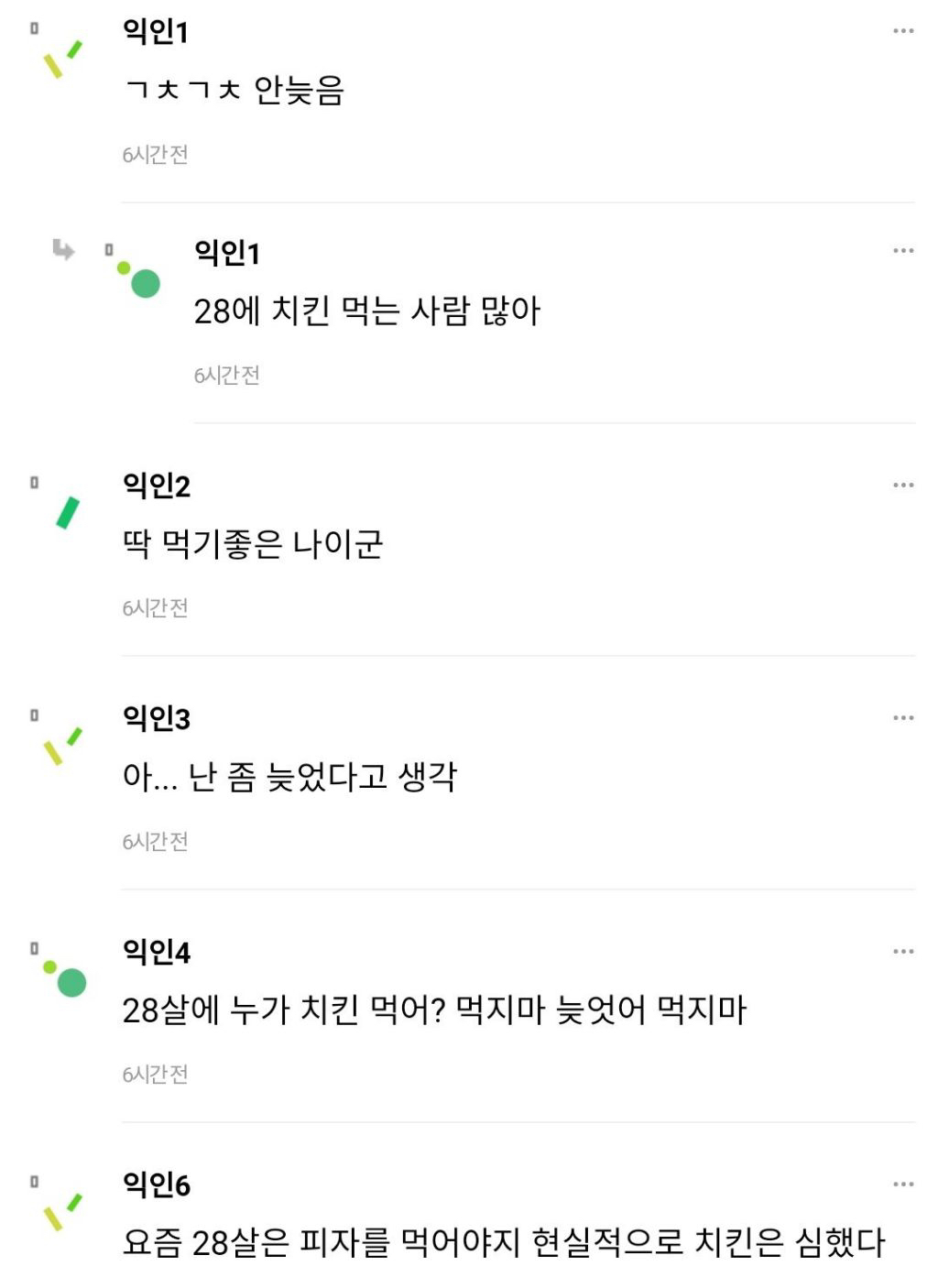The height and width of the screenshot is (1288, 938).
Task: Click 익인3's profile avatar
Action: pyautogui.click(x=62, y=746)
